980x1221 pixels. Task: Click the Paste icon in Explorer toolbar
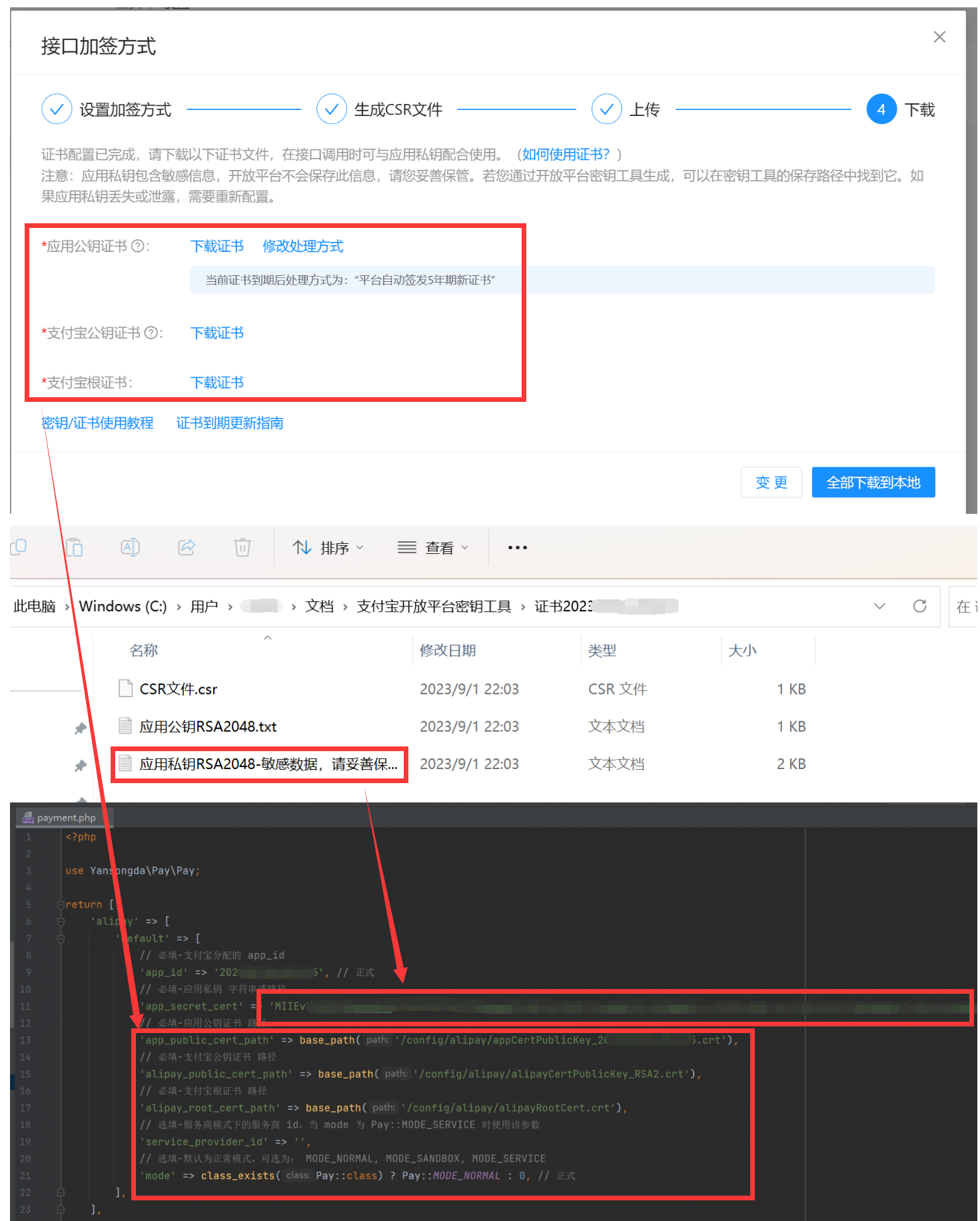point(74,547)
